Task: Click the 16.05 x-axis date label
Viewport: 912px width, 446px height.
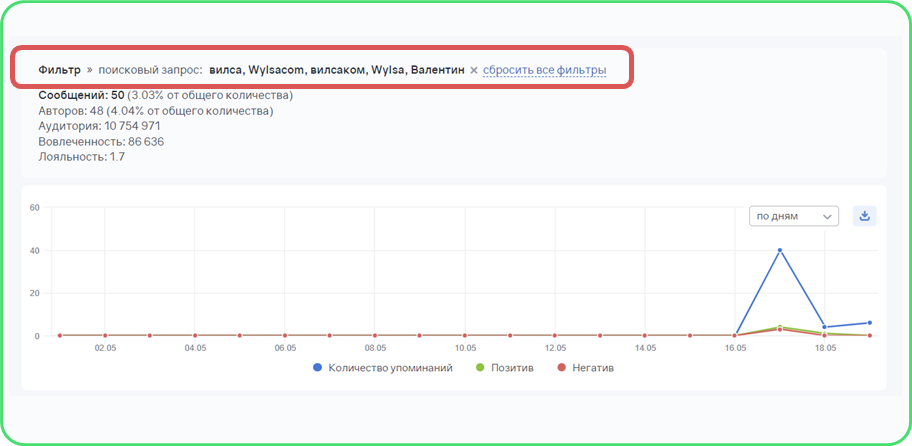Action: (735, 348)
